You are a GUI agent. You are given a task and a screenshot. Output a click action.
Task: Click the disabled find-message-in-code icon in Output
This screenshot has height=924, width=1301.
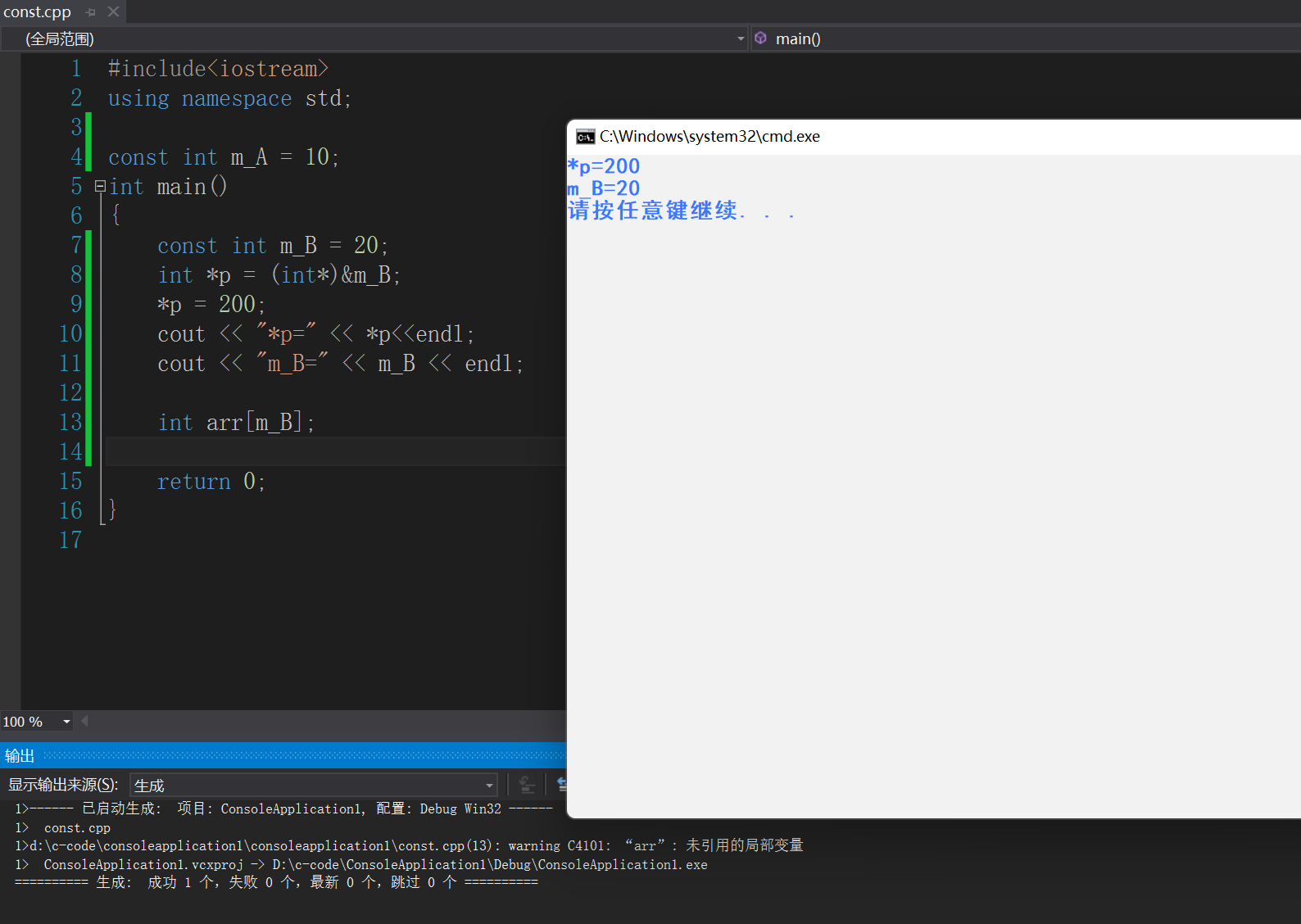click(x=527, y=785)
